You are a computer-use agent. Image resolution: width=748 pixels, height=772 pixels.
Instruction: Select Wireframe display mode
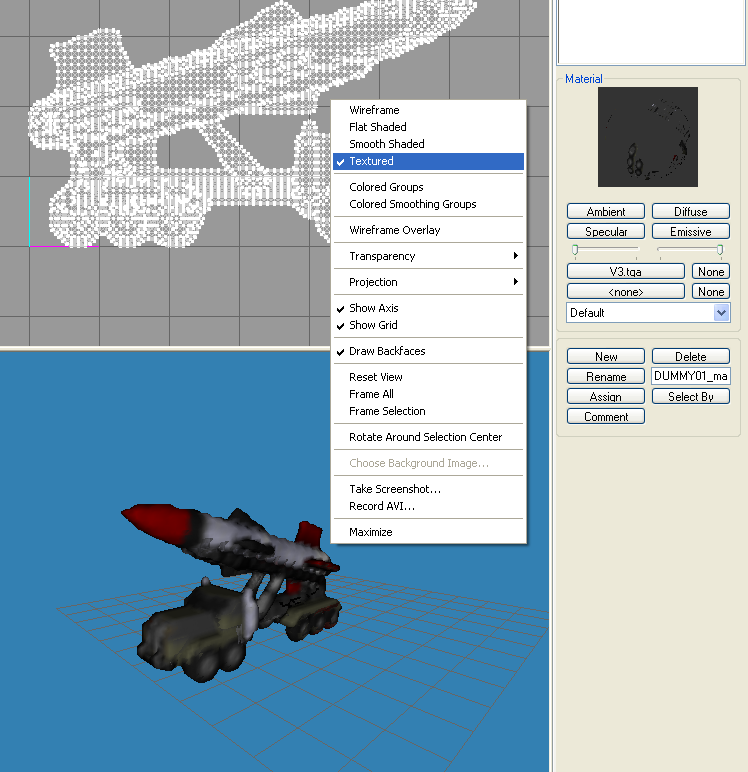click(428, 110)
